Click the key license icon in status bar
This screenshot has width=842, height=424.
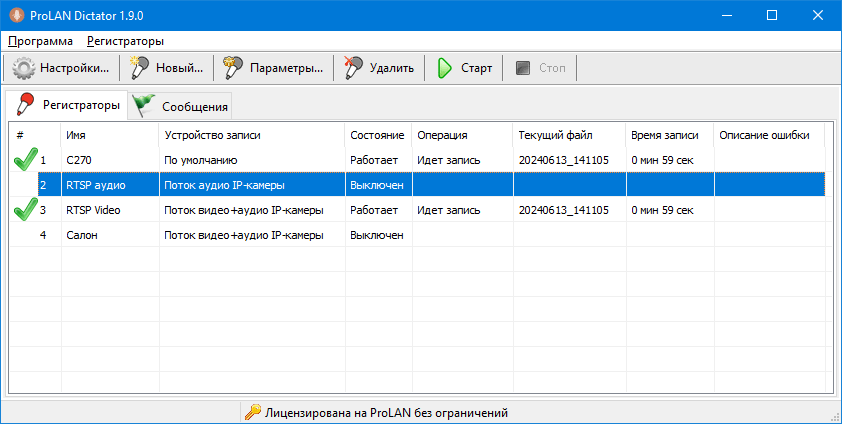point(253,412)
